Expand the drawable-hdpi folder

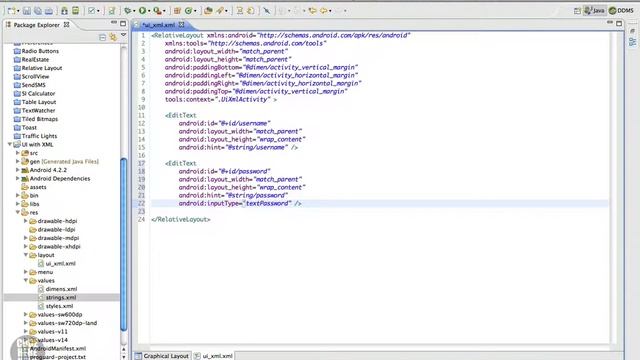point(26,221)
